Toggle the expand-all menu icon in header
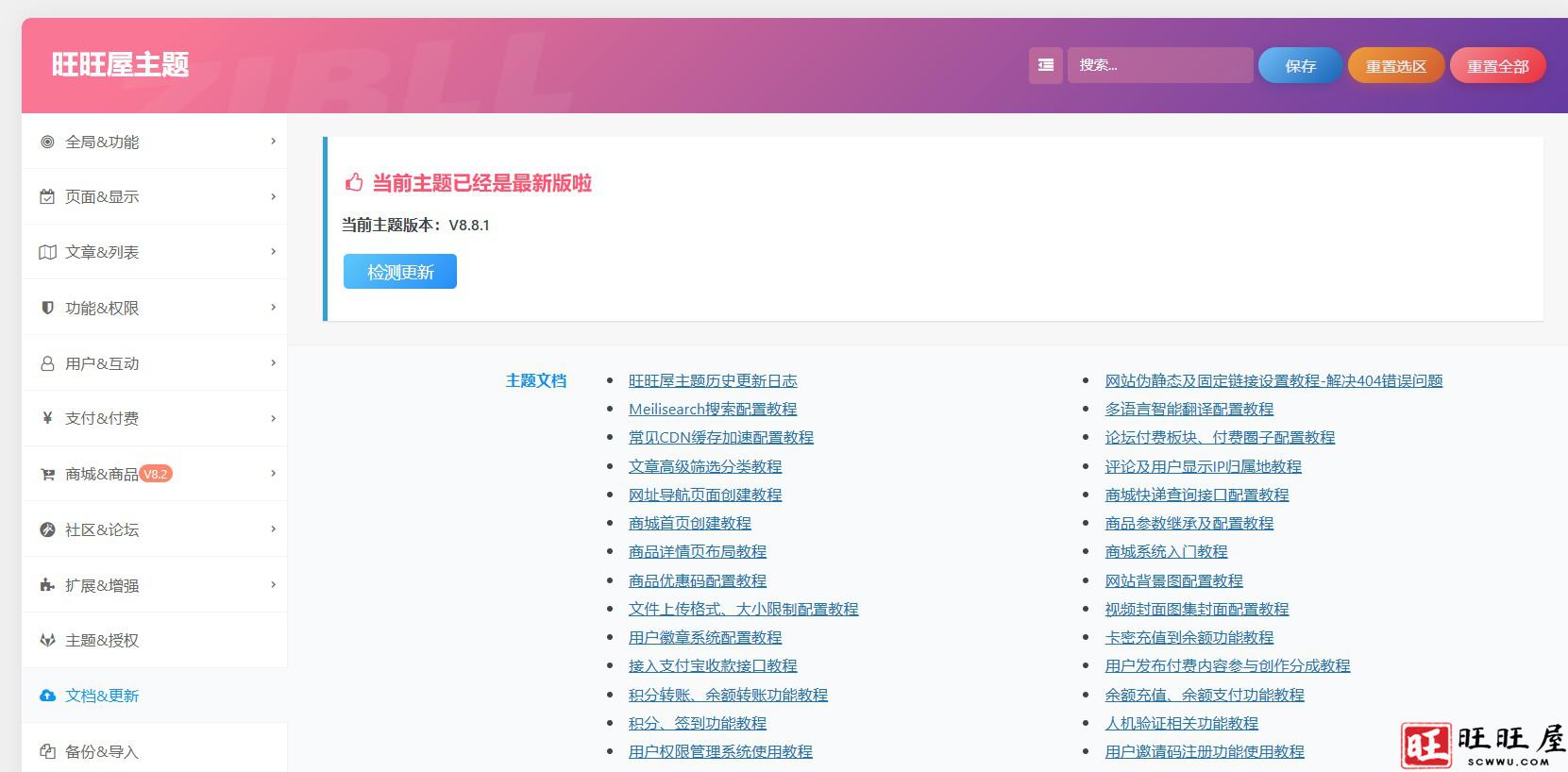 coord(1046,65)
